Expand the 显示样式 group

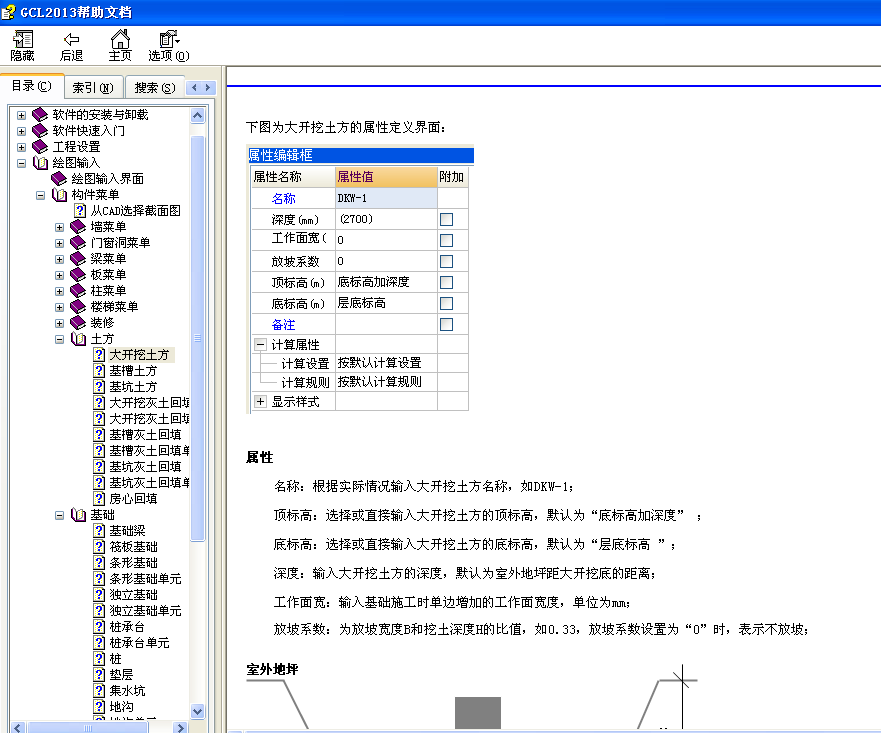click(x=260, y=402)
